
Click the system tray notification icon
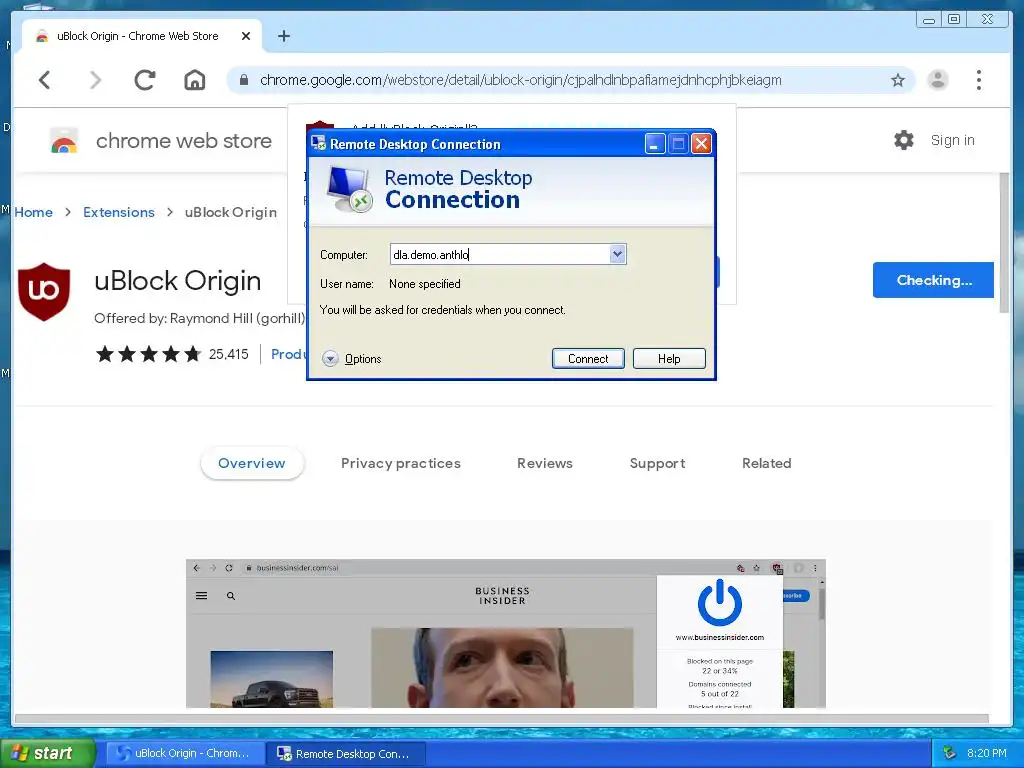(950, 753)
